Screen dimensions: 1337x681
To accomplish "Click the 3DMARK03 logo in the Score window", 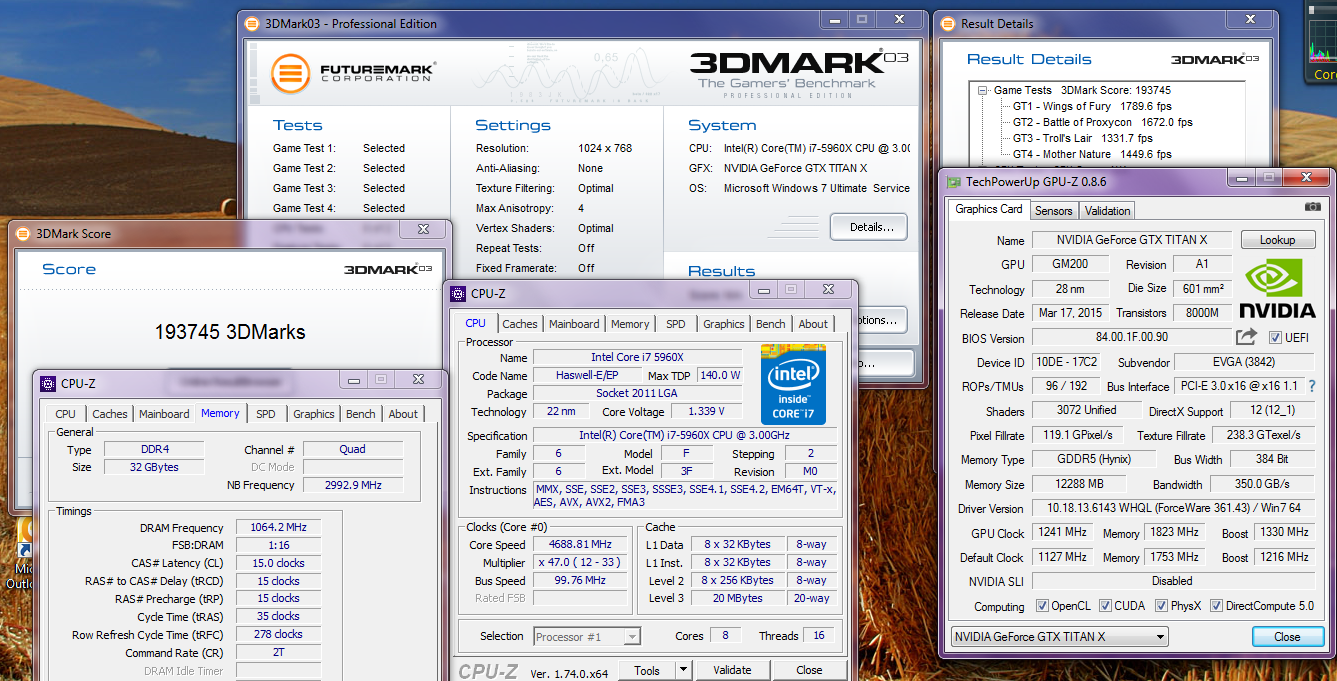I will (388, 269).
